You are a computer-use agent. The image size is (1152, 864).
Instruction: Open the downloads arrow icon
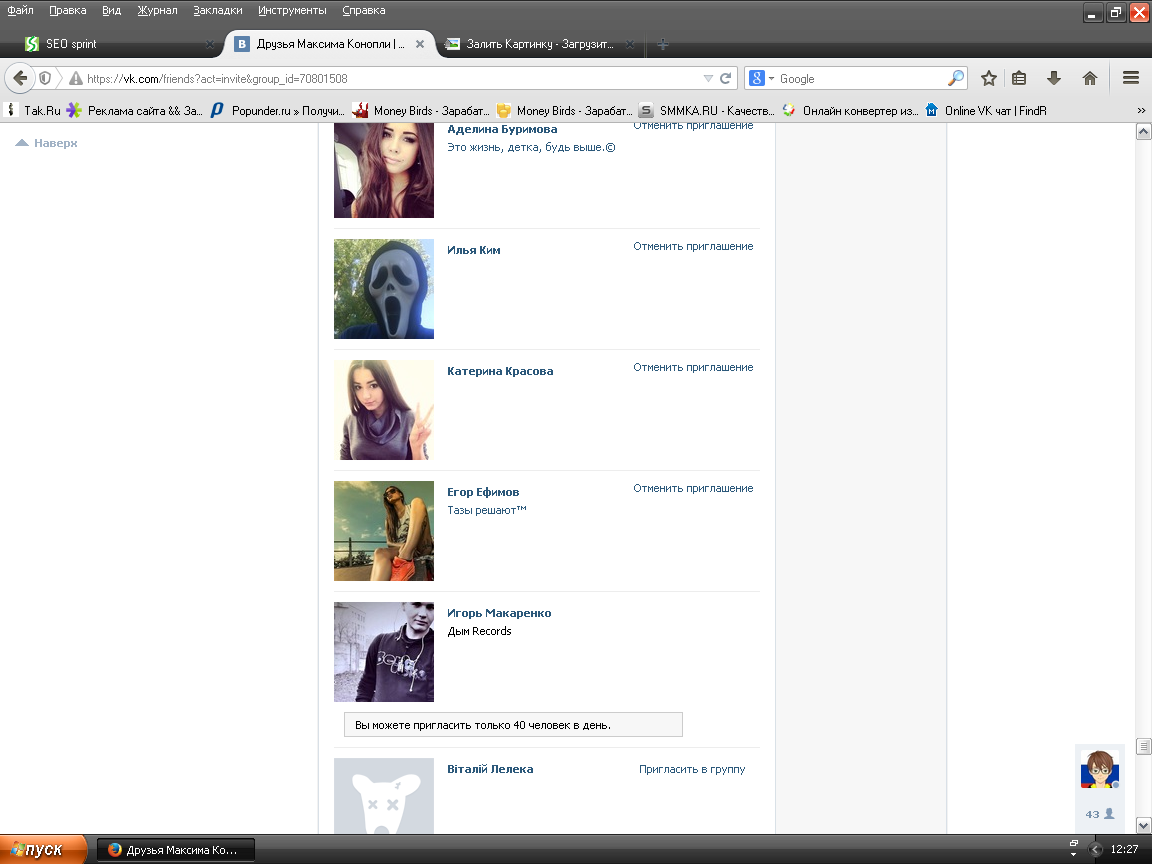click(1054, 79)
